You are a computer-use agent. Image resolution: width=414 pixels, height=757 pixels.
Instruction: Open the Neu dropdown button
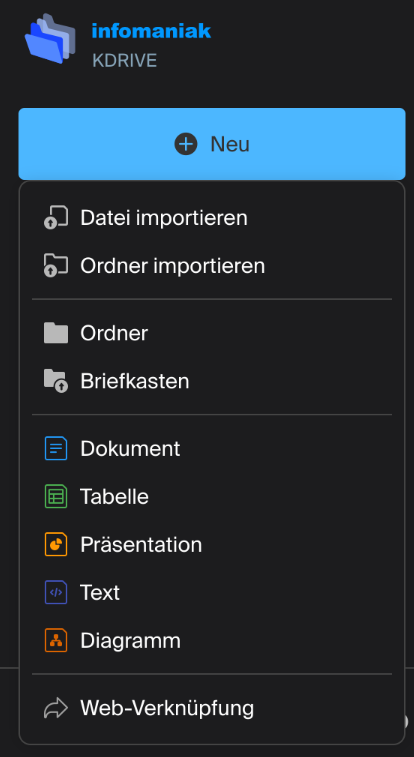(x=212, y=144)
